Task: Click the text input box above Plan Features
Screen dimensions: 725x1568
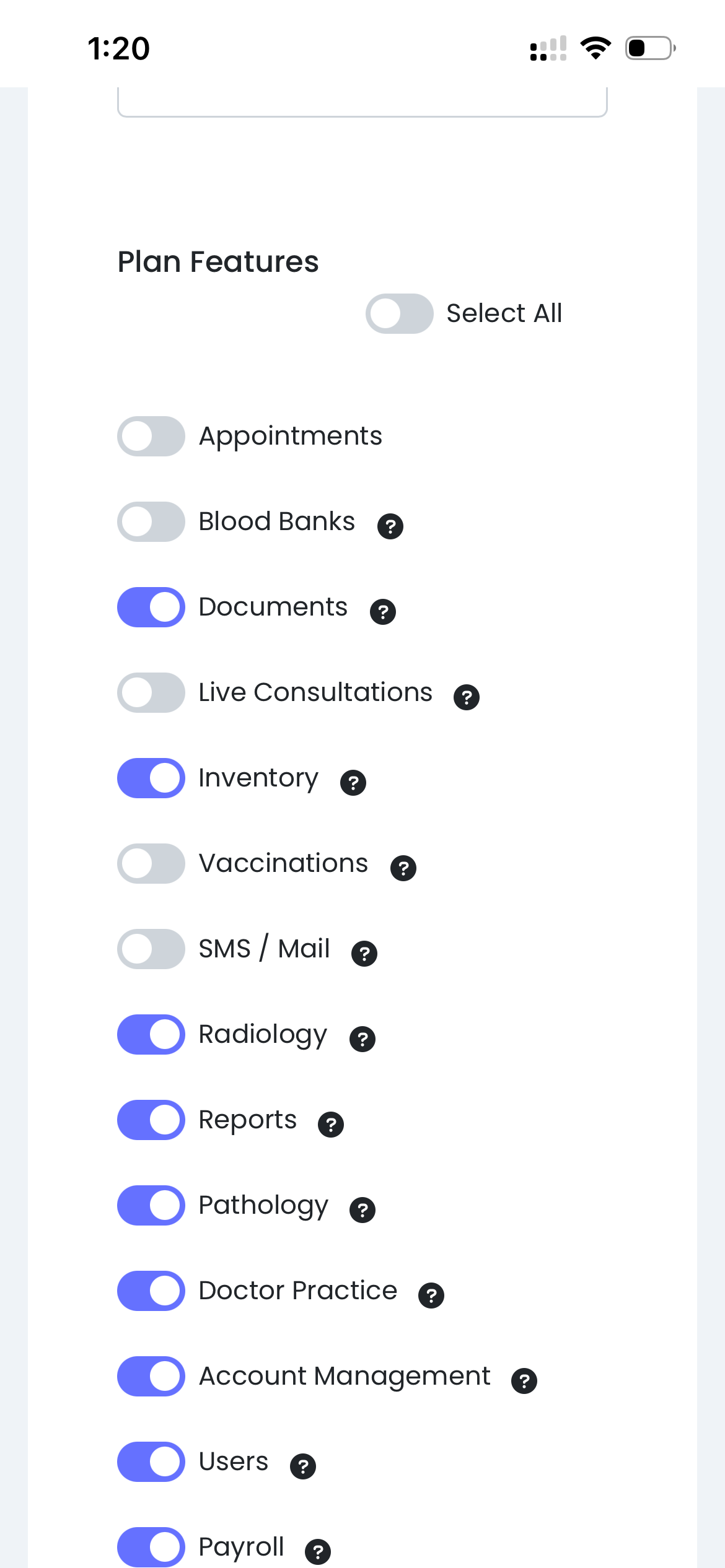Action: [x=362, y=101]
